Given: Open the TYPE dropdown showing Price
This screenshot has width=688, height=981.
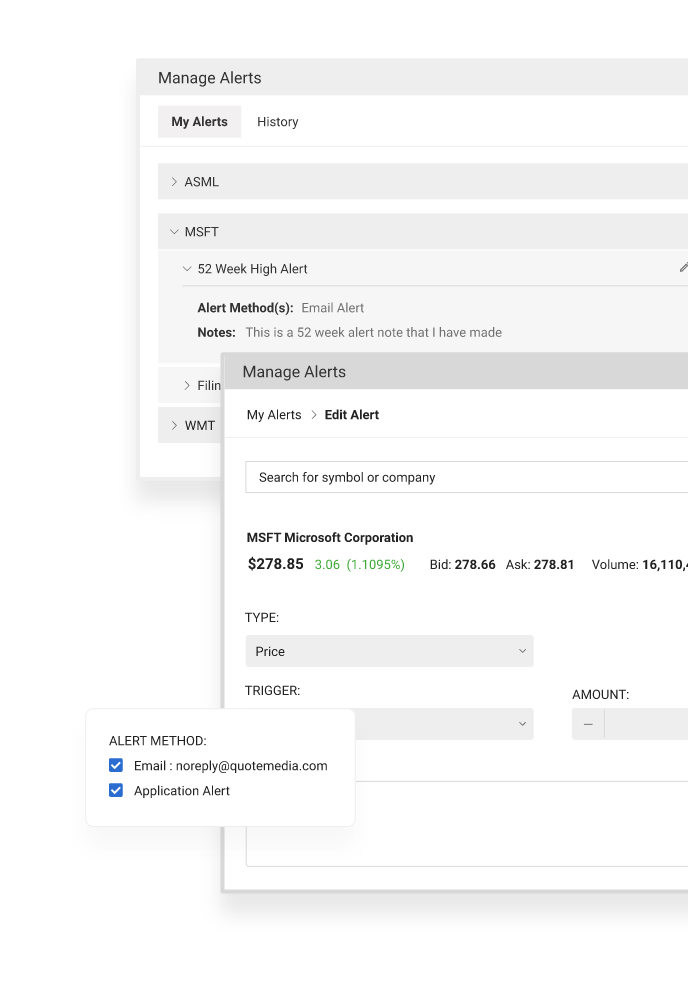Looking at the screenshot, I should (389, 651).
